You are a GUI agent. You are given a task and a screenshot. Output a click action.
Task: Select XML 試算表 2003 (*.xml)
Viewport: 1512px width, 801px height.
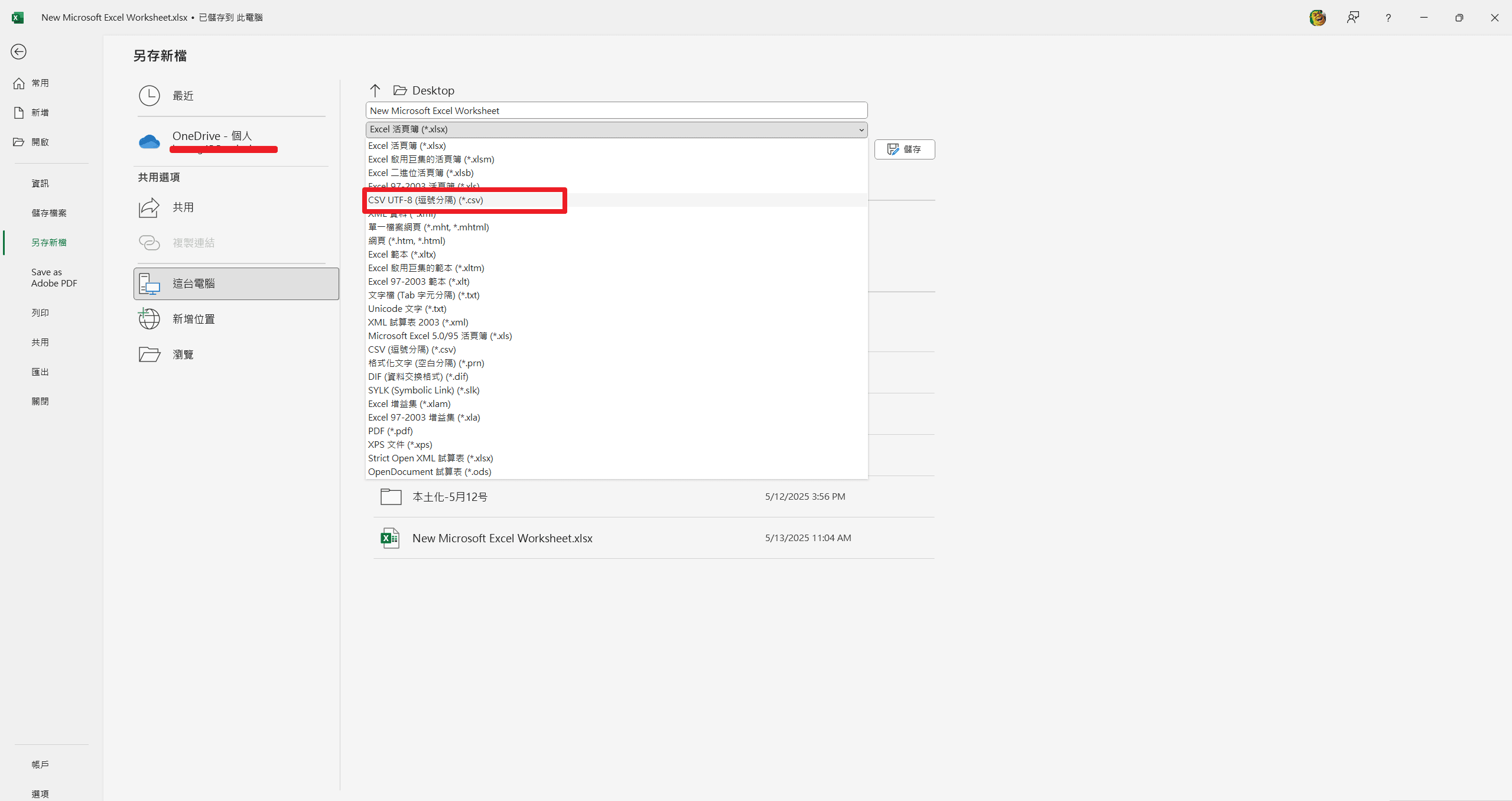pyautogui.click(x=616, y=323)
